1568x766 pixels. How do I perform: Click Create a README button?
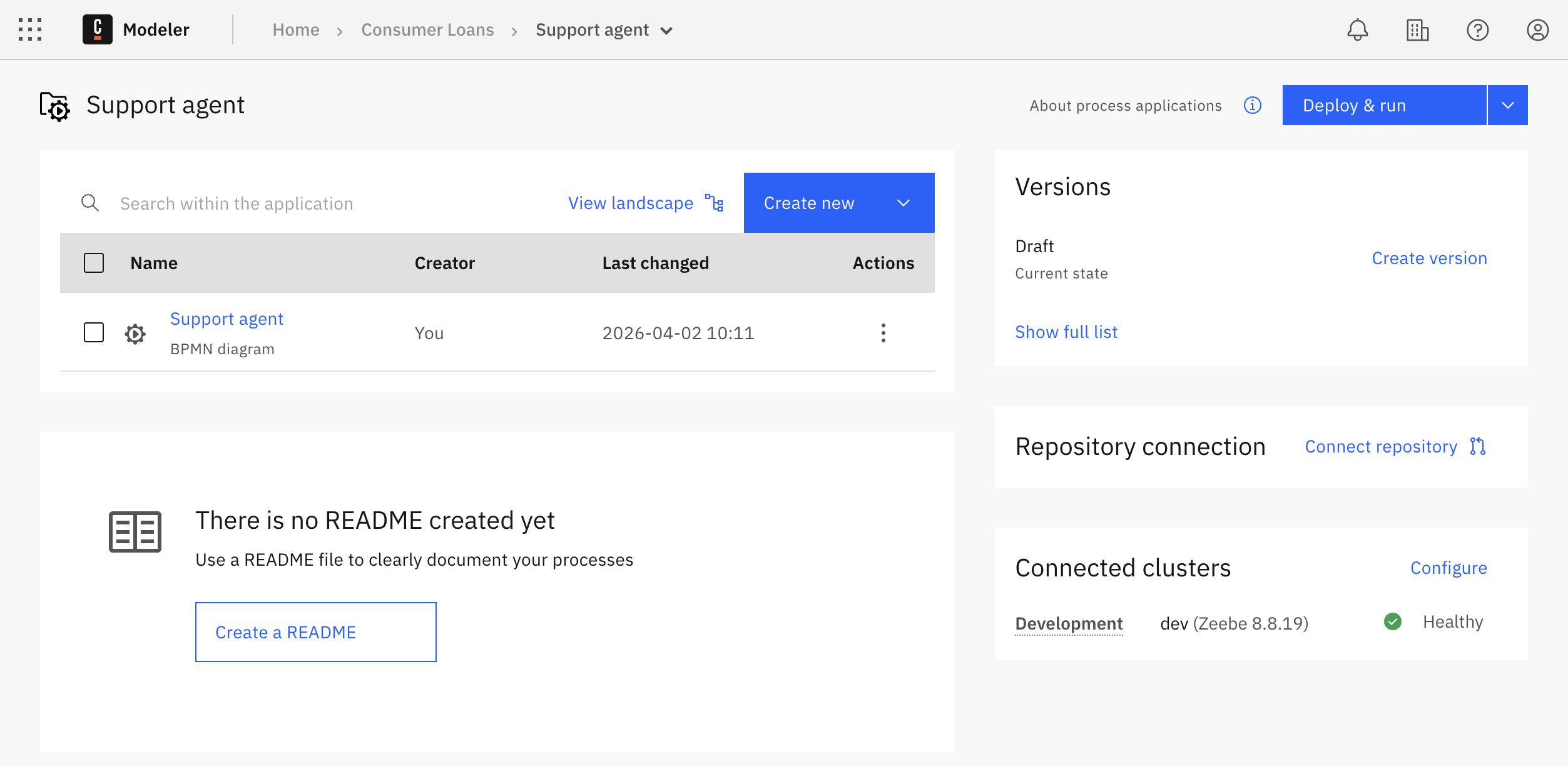click(x=315, y=632)
